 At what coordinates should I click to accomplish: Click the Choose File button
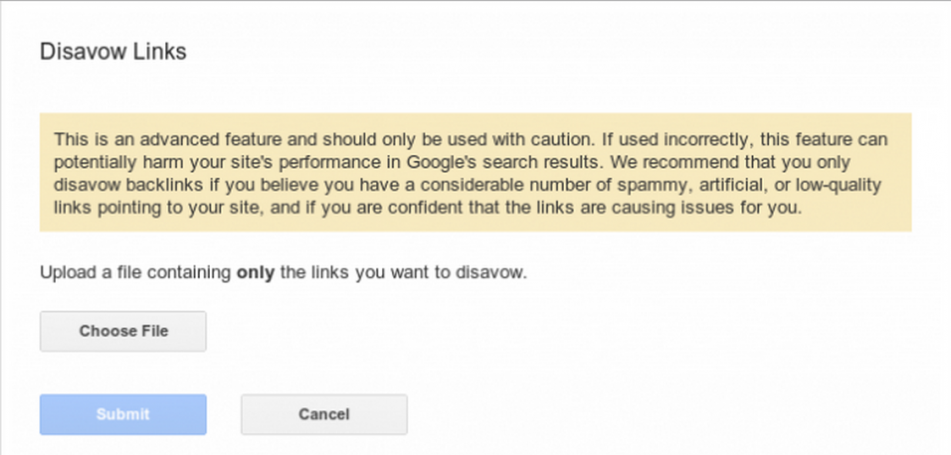(123, 331)
